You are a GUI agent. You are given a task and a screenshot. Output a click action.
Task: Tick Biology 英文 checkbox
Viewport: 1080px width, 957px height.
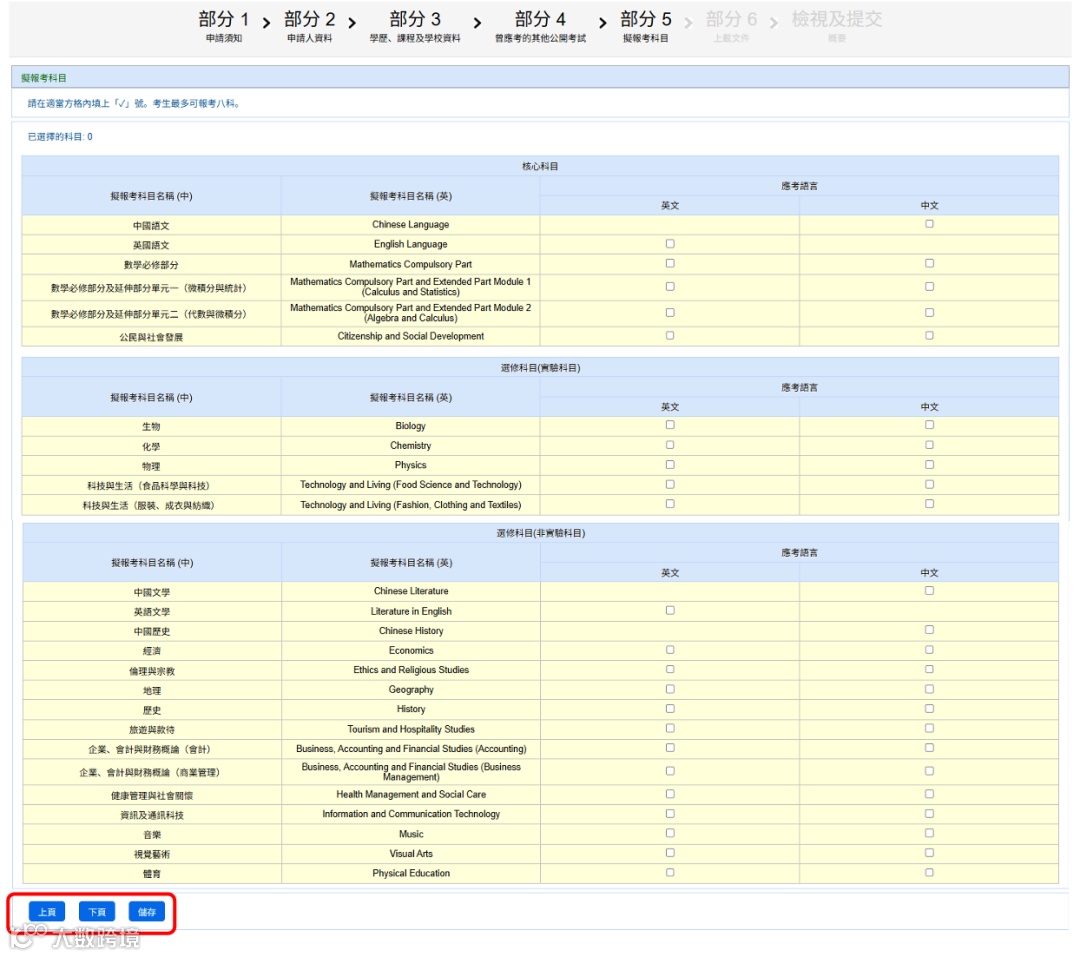click(x=670, y=425)
